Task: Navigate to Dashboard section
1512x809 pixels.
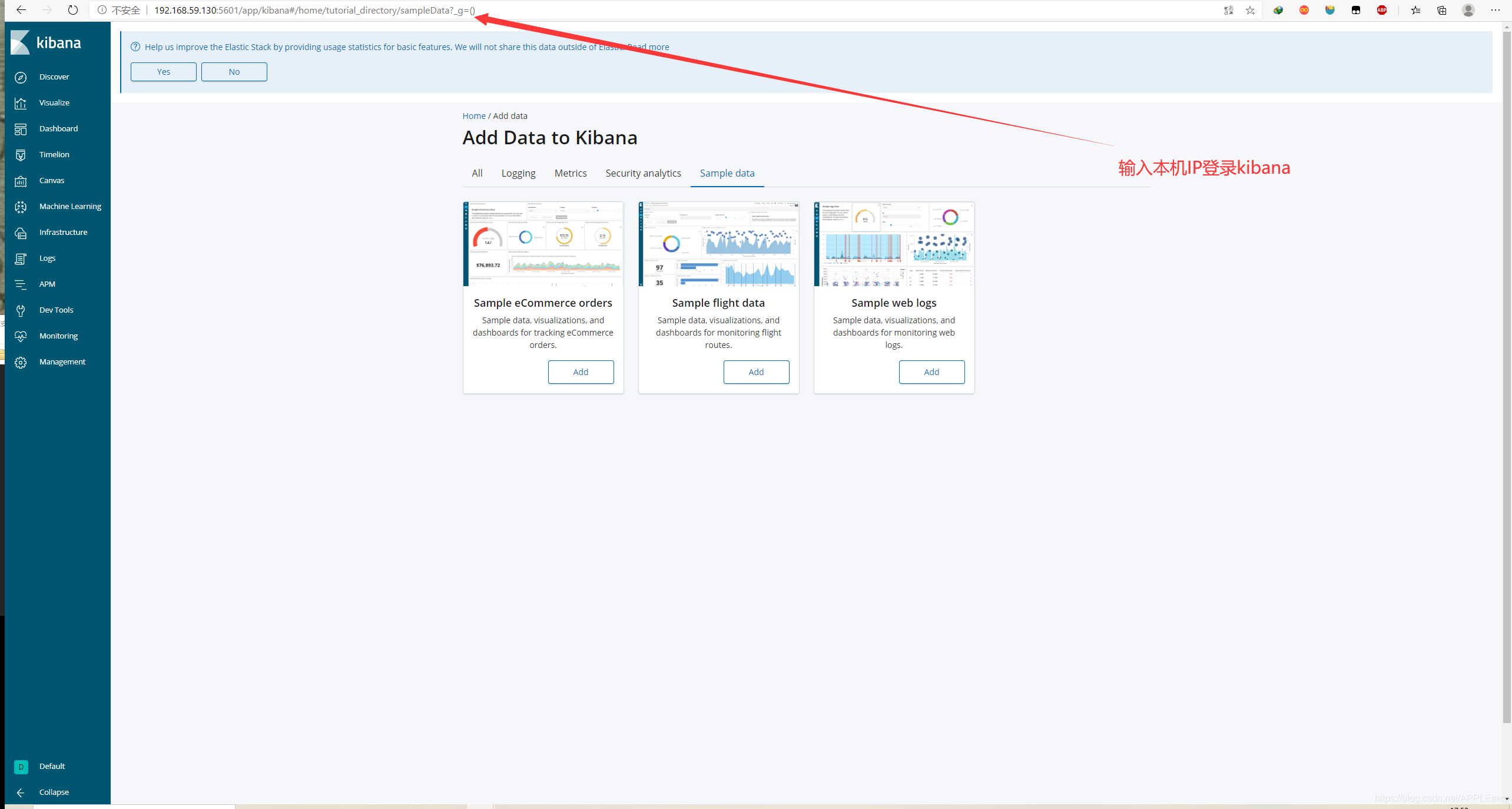Action: pyautogui.click(x=58, y=128)
